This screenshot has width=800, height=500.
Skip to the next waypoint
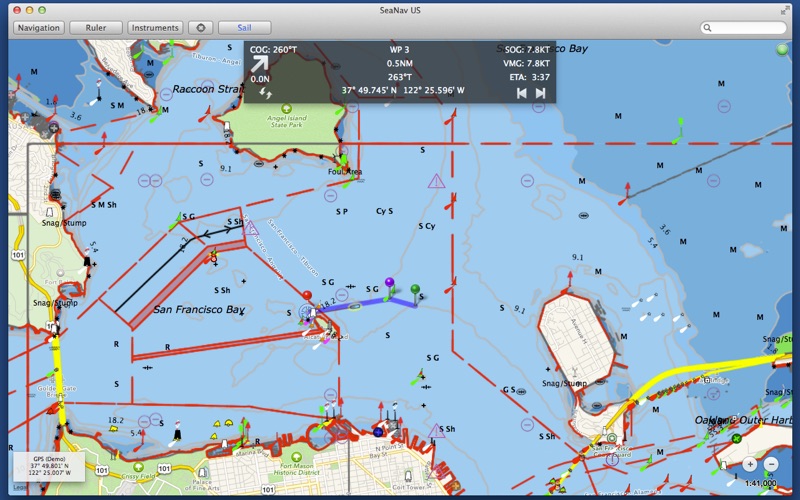click(541, 93)
